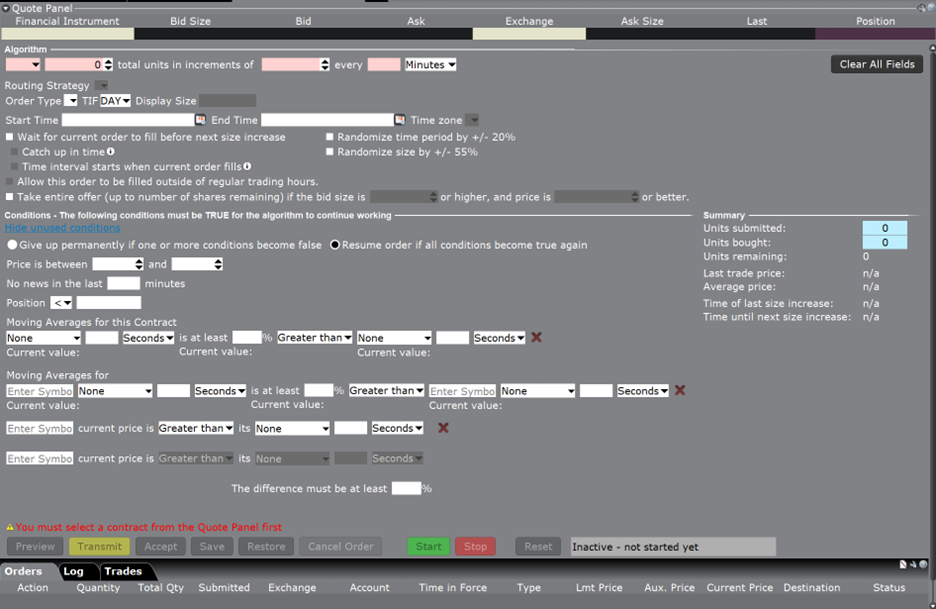Click the Preview button

coord(35,546)
